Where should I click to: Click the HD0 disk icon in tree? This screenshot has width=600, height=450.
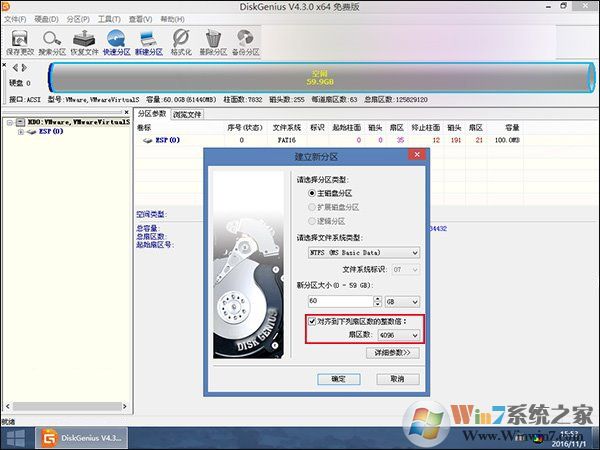point(21,122)
